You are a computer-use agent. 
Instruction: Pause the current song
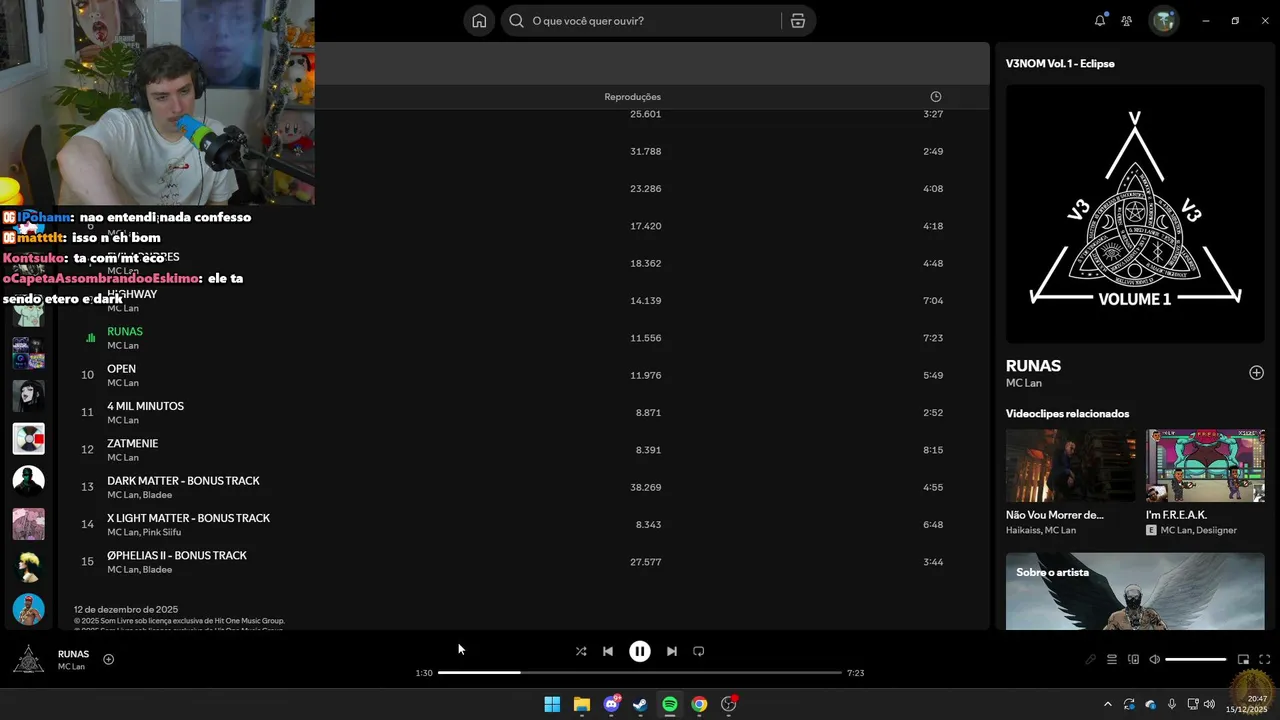pos(640,651)
